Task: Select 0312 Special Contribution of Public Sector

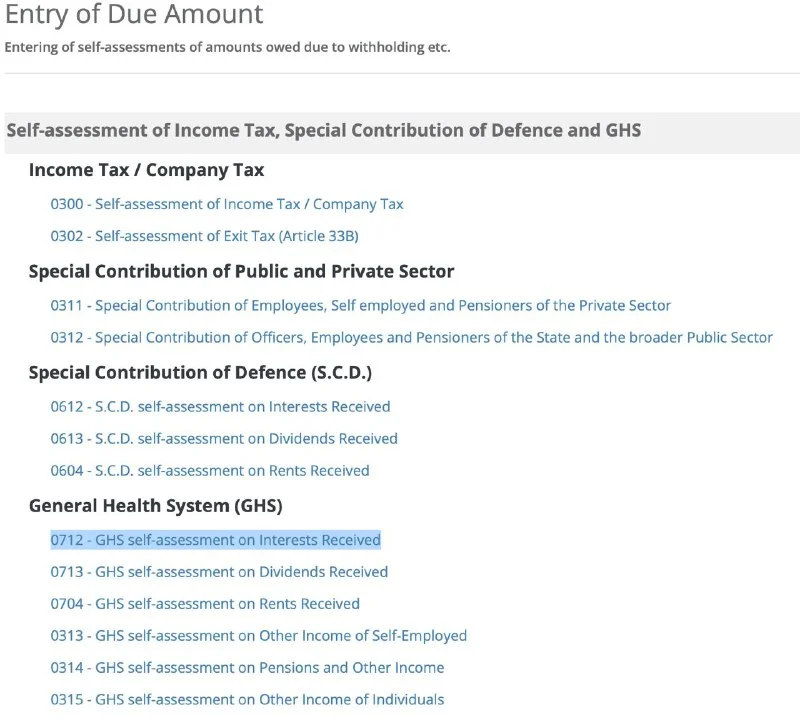Action: pos(411,338)
